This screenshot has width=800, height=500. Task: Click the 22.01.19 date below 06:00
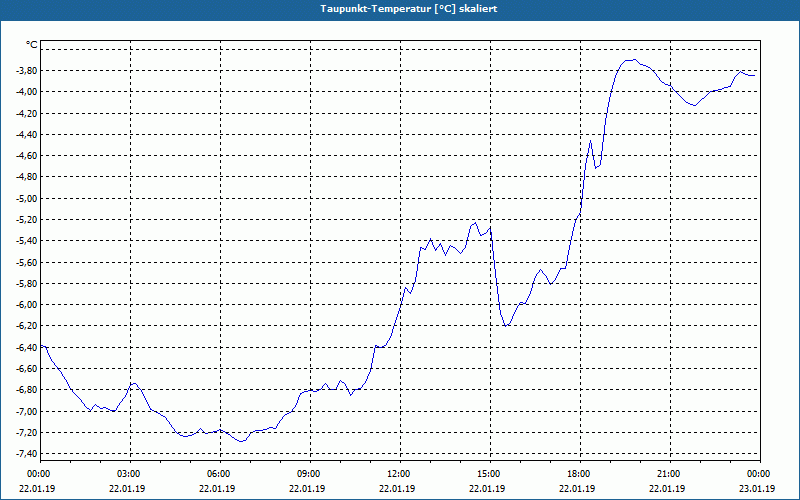coord(218,488)
